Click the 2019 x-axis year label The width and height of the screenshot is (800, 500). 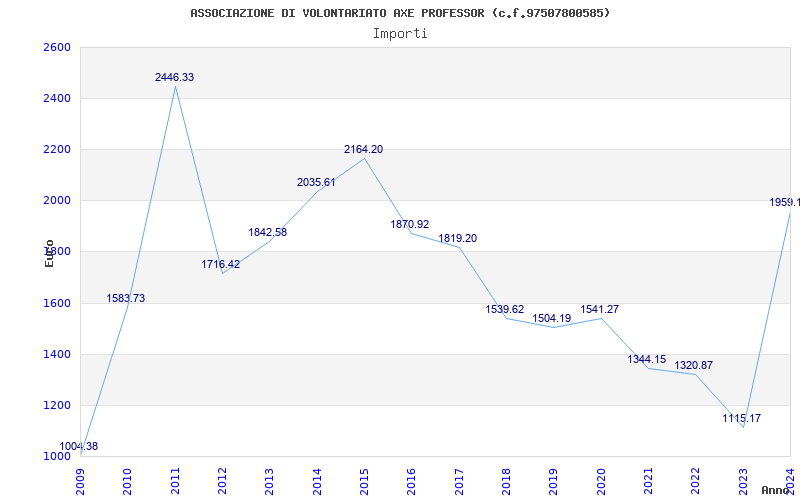[x=554, y=482]
